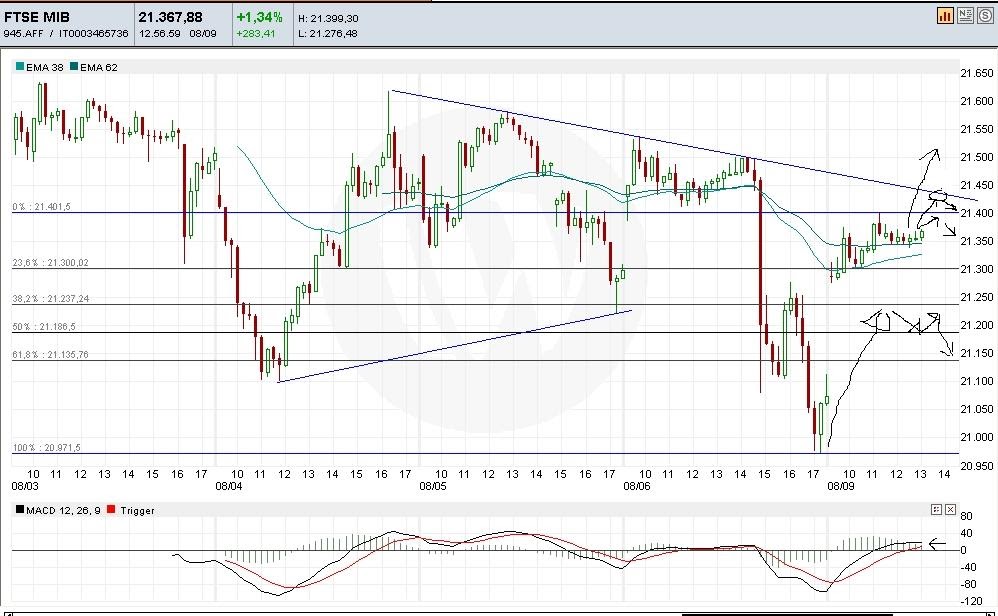Click the daily high H: 21.399,30
The height and width of the screenshot is (616, 998).
[328, 18]
